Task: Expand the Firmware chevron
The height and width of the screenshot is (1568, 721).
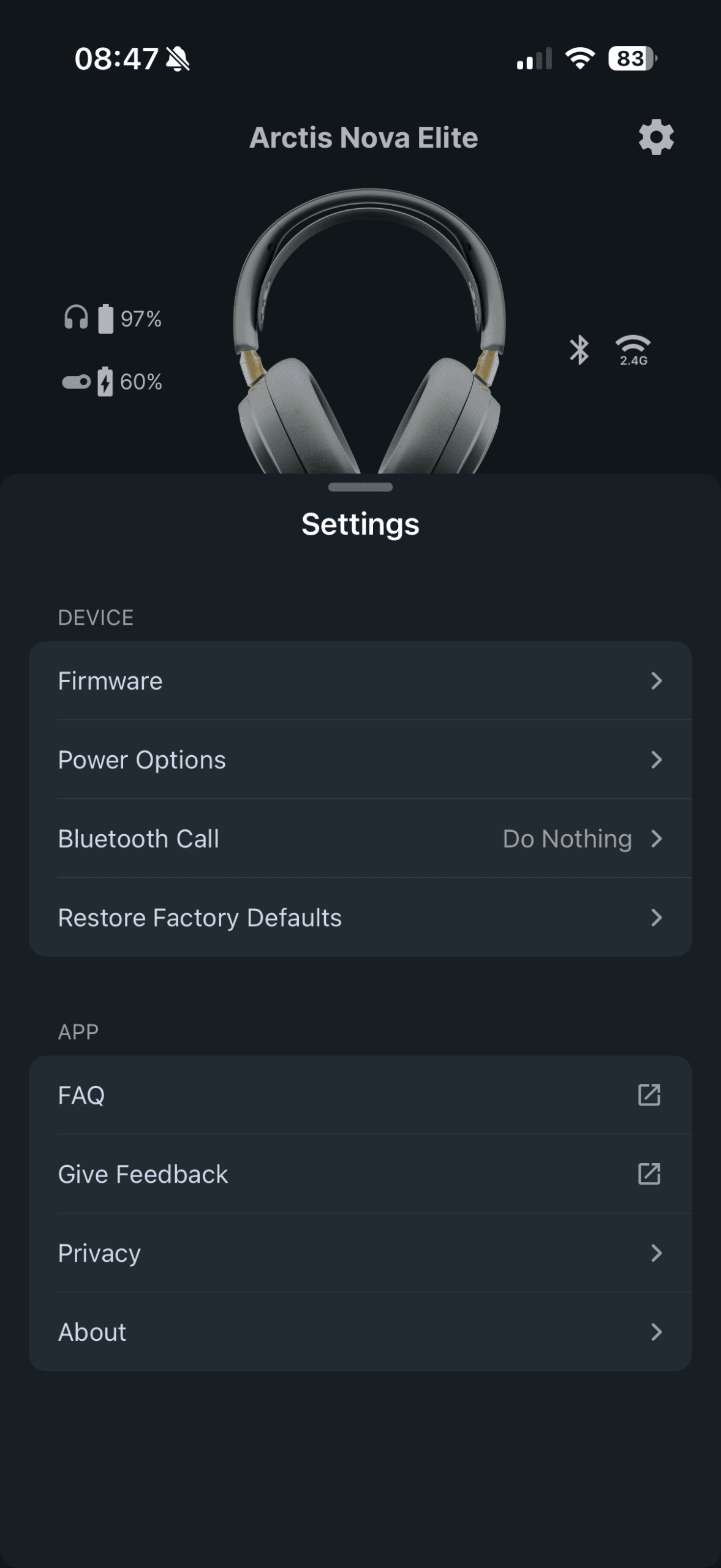Action: point(656,680)
